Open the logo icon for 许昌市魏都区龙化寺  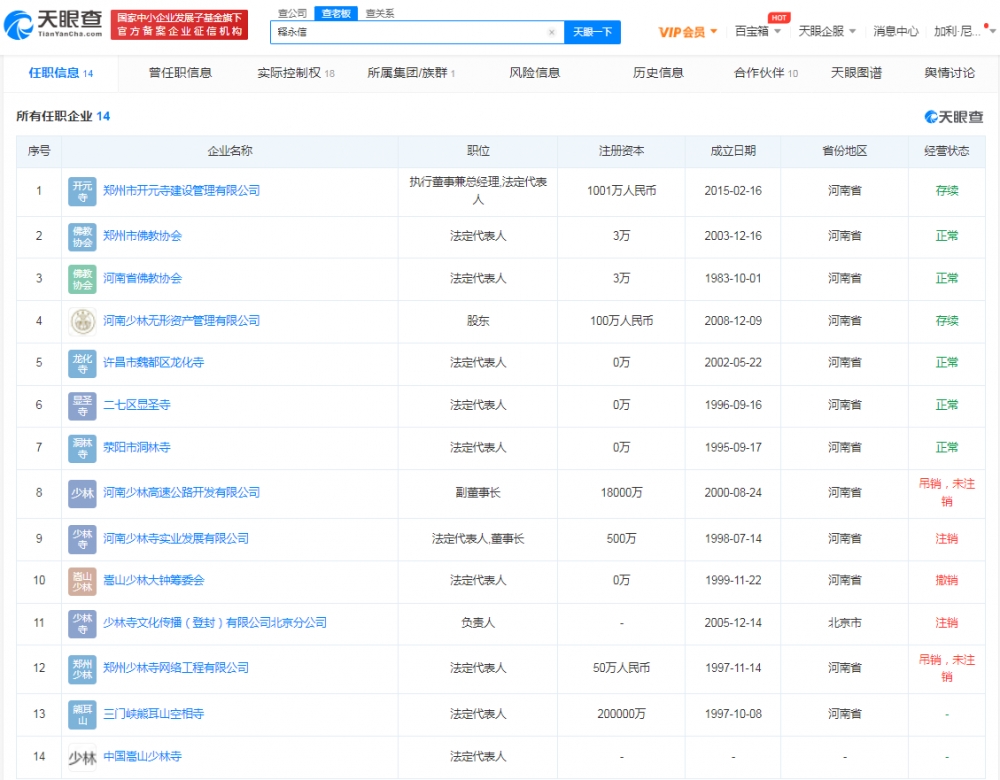pos(82,364)
